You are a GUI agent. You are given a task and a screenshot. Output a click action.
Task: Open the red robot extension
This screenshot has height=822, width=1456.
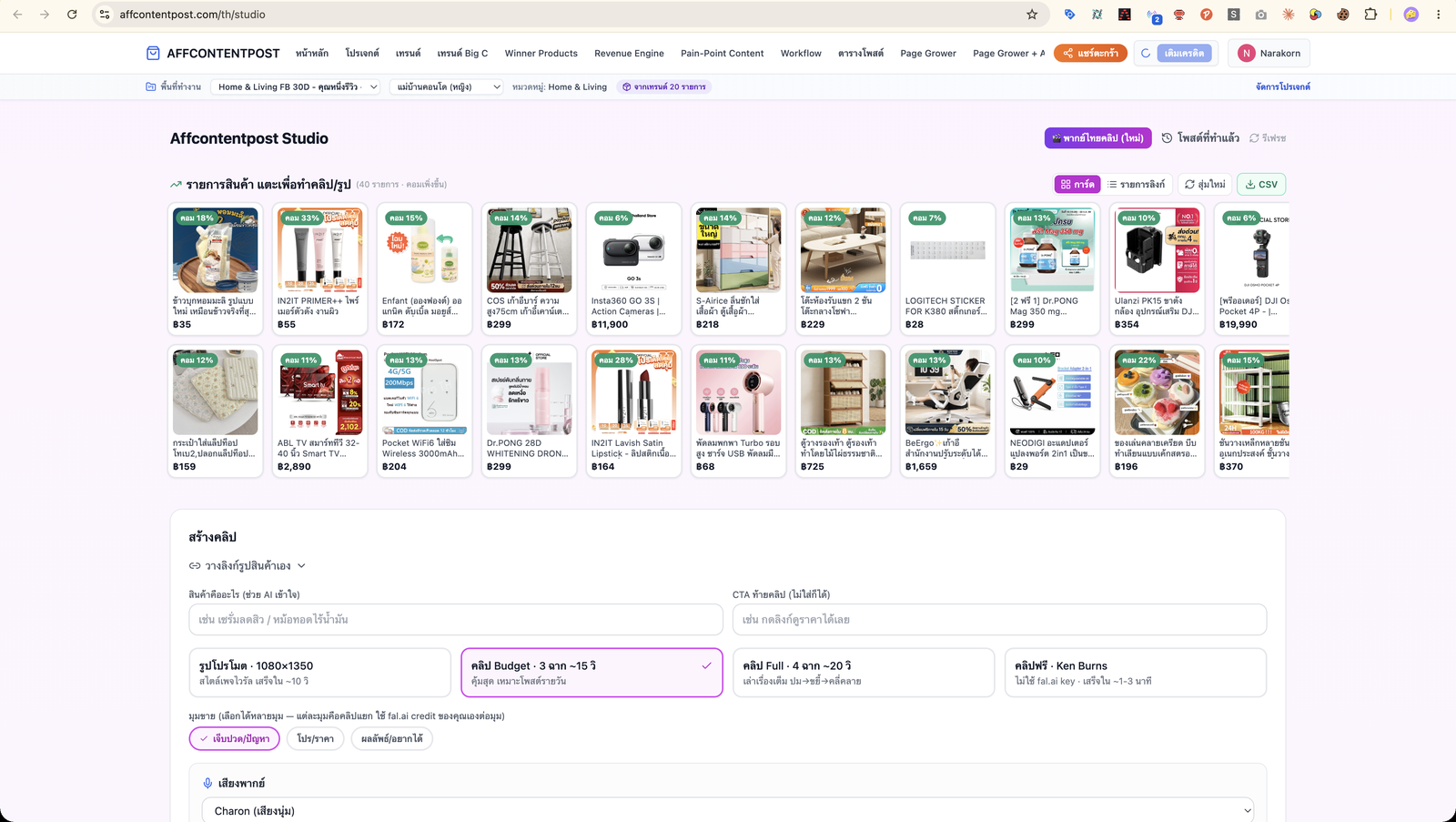(1179, 15)
